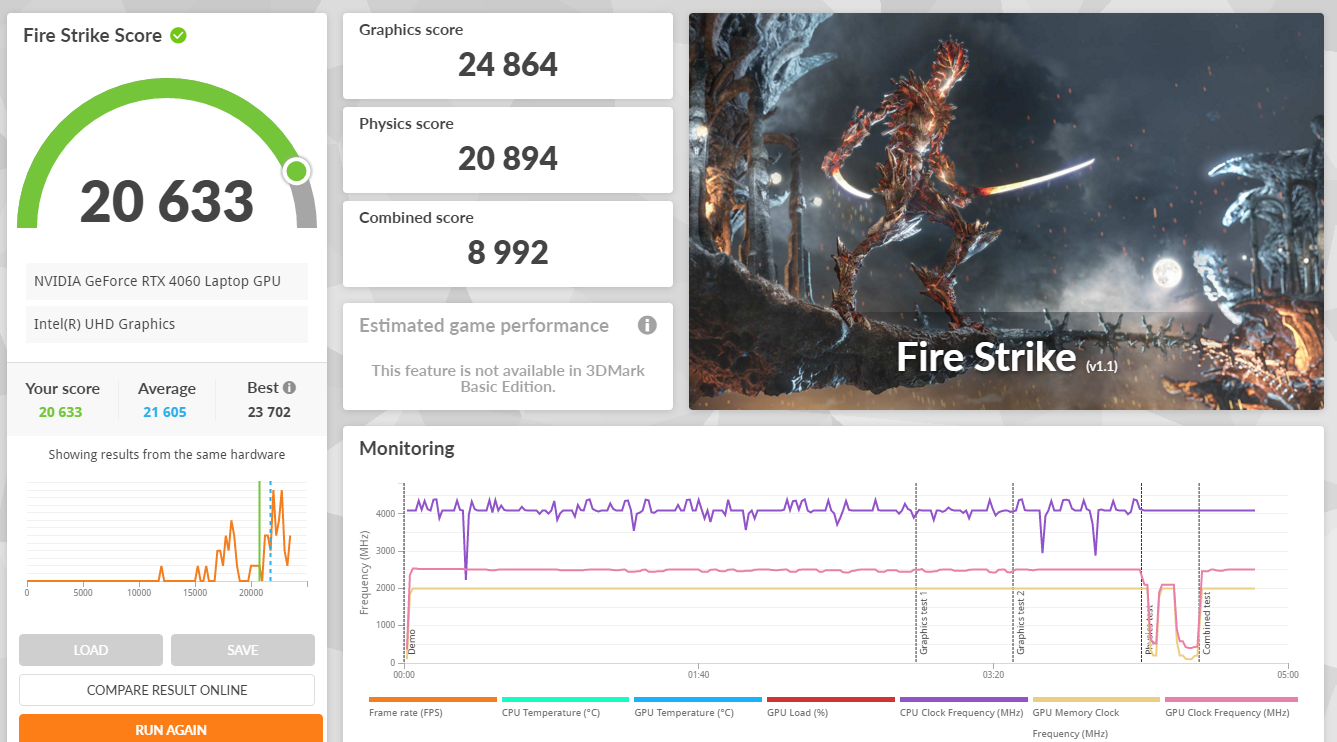Jump to the Graphics test 1 marker
The height and width of the screenshot is (742, 1337).
[923, 622]
